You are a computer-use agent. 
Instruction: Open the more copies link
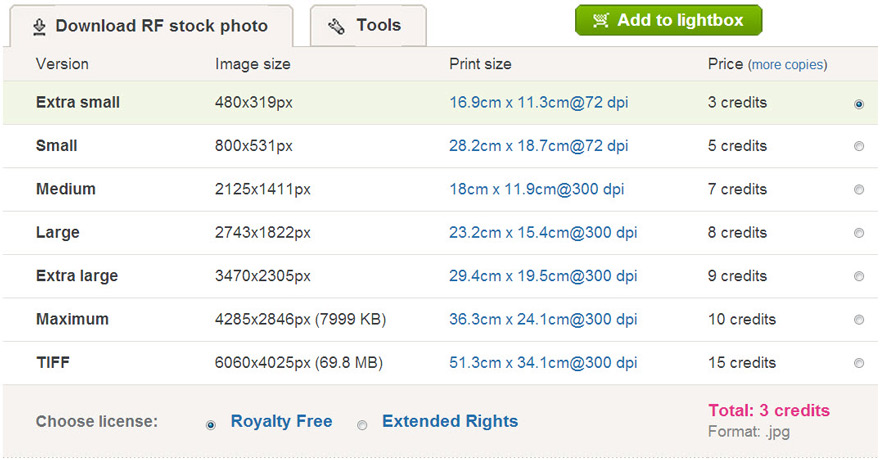click(788, 65)
